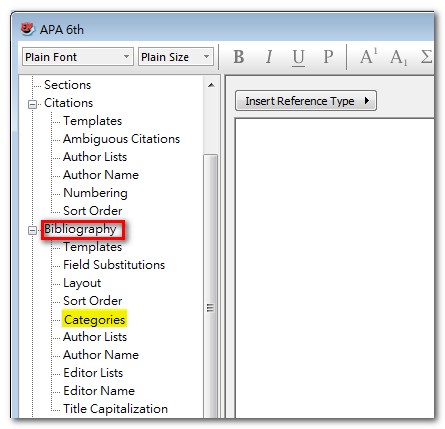The height and width of the screenshot is (429, 445).
Task: Open the Plain Font dropdown
Action: (78, 57)
